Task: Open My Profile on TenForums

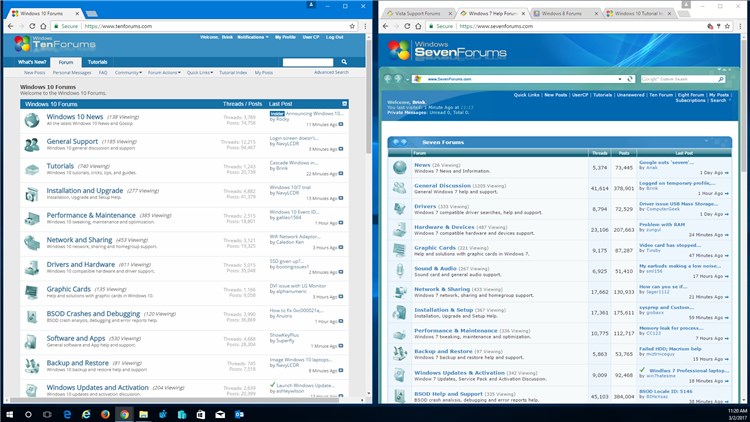Action: pos(285,37)
